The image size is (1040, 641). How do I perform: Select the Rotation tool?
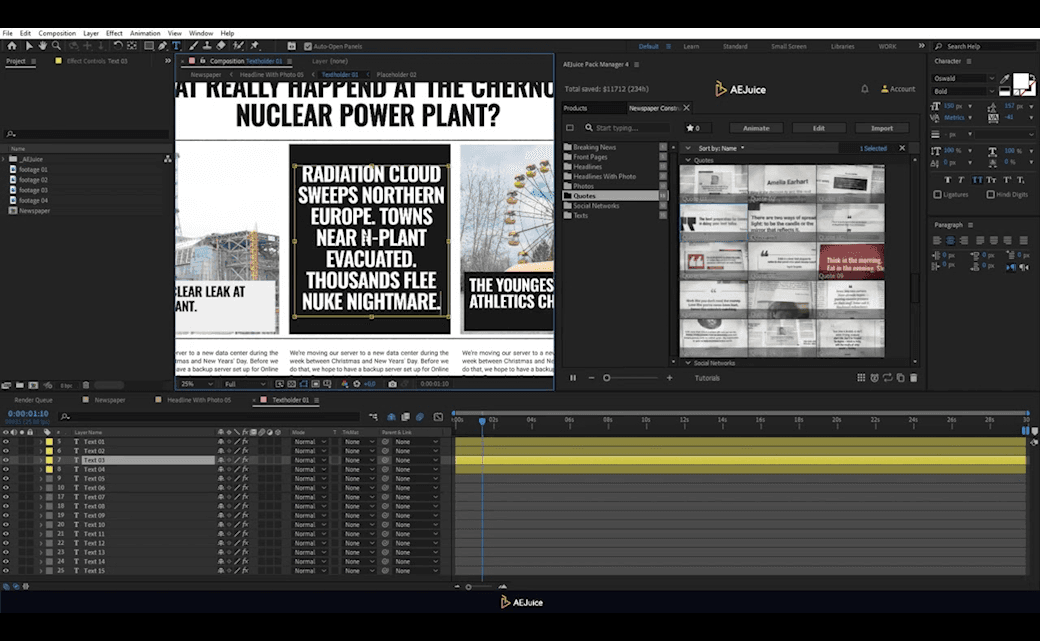tap(117, 46)
